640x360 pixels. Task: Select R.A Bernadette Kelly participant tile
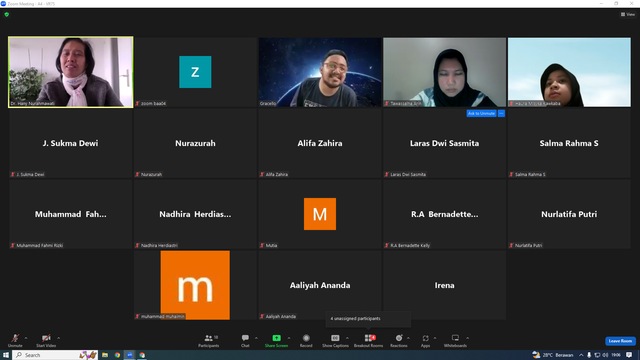tap(444, 214)
